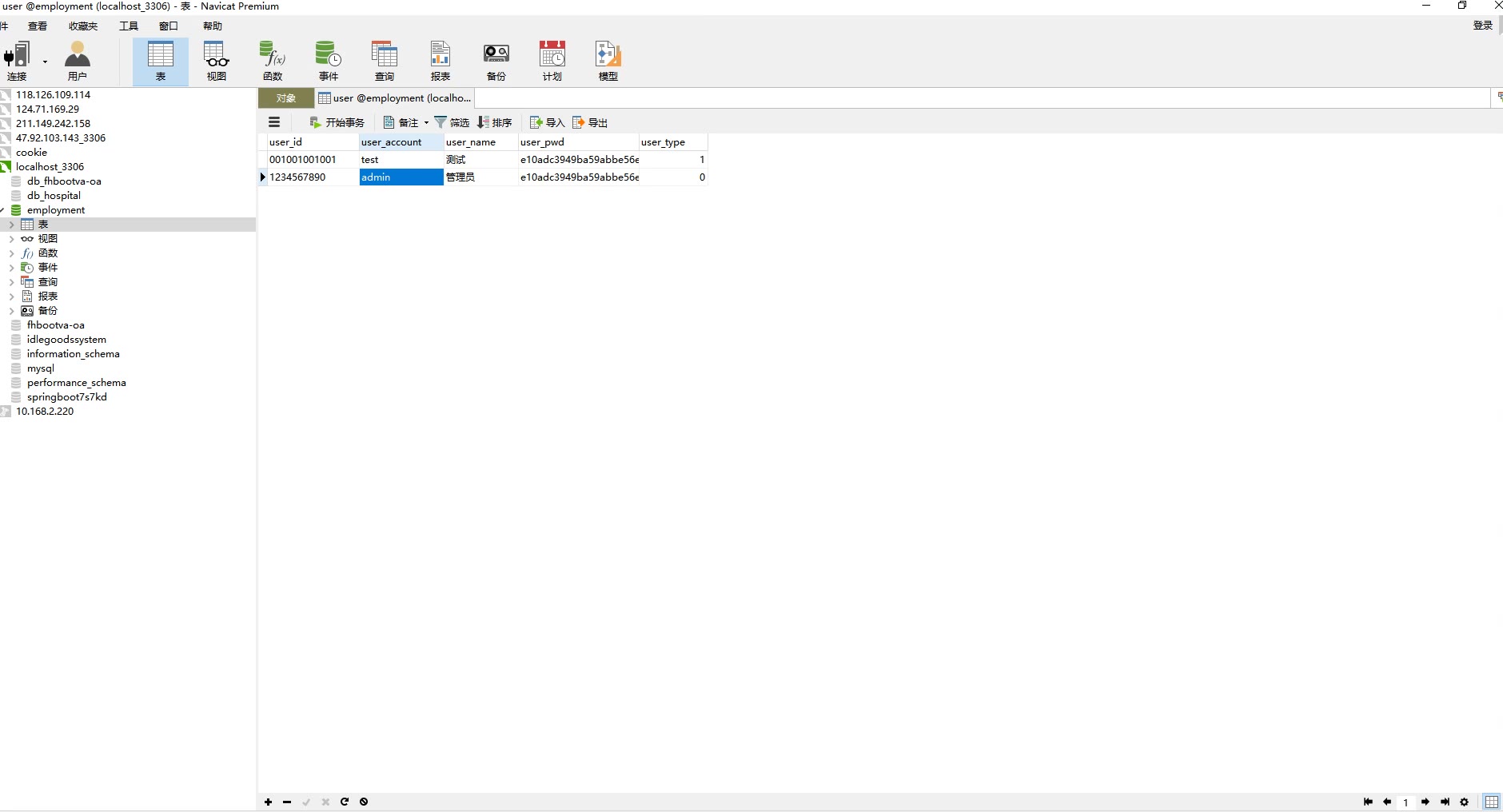Open the 用户 (User) manager
1503x812 pixels.
[78, 62]
